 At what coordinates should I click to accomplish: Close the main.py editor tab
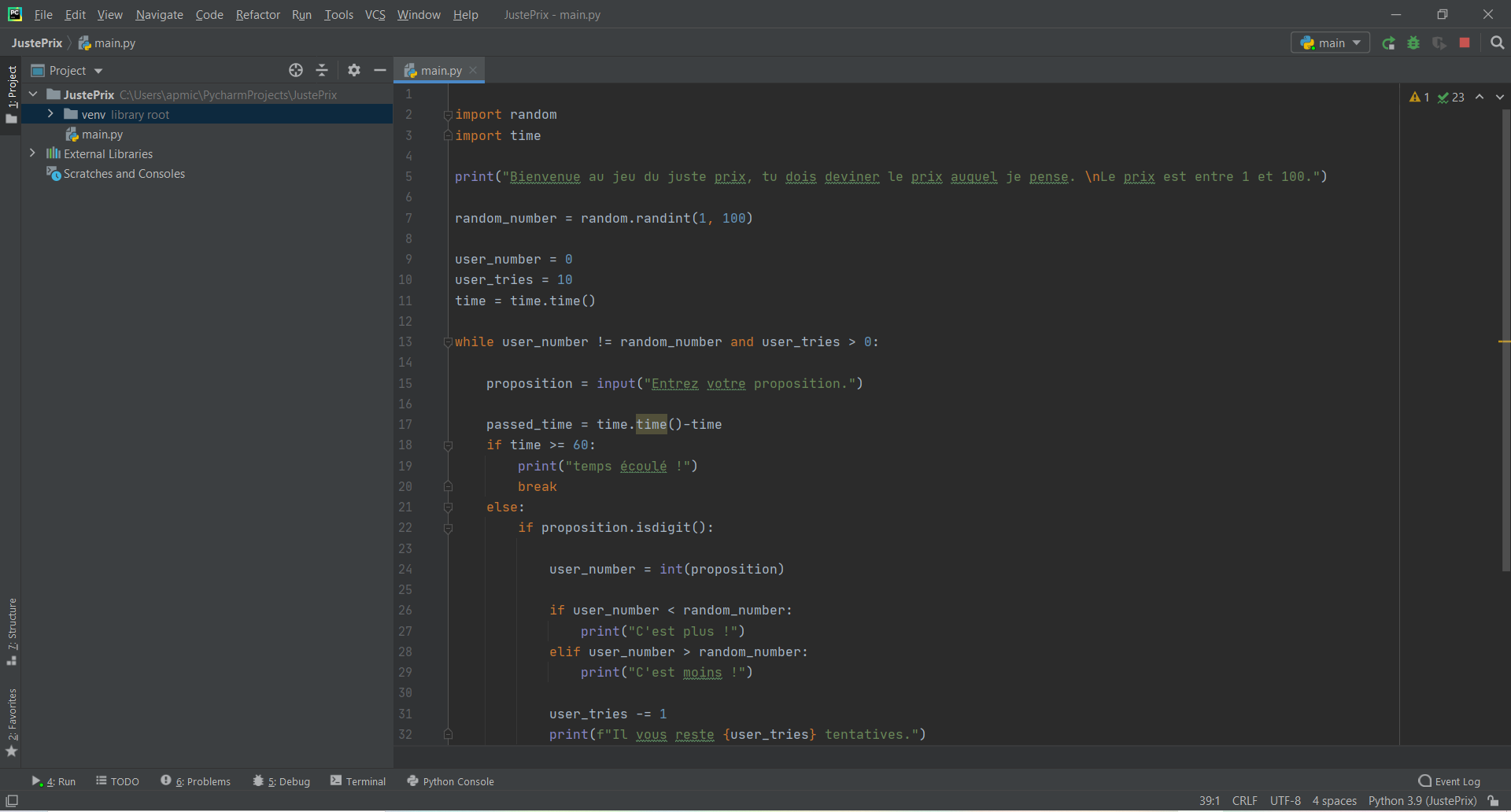[x=473, y=70]
